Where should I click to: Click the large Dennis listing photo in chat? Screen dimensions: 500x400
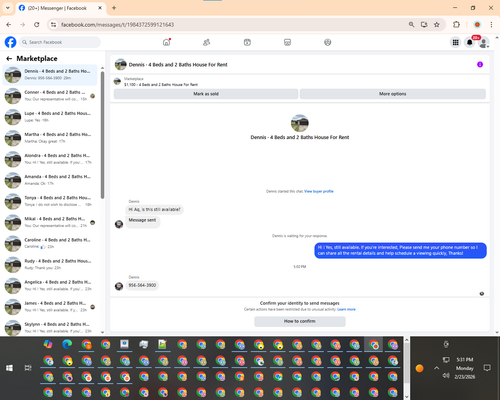pos(300,123)
